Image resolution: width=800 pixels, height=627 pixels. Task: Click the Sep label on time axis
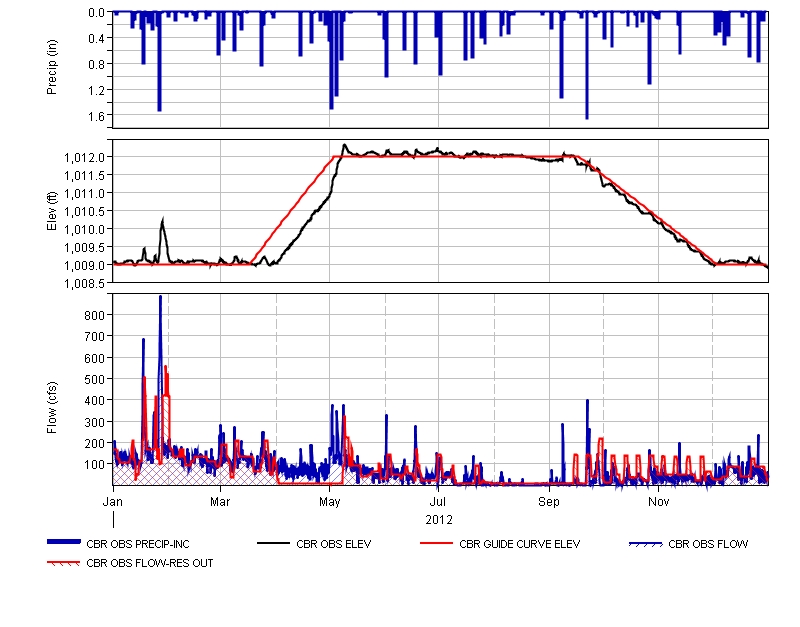tap(549, 502)
